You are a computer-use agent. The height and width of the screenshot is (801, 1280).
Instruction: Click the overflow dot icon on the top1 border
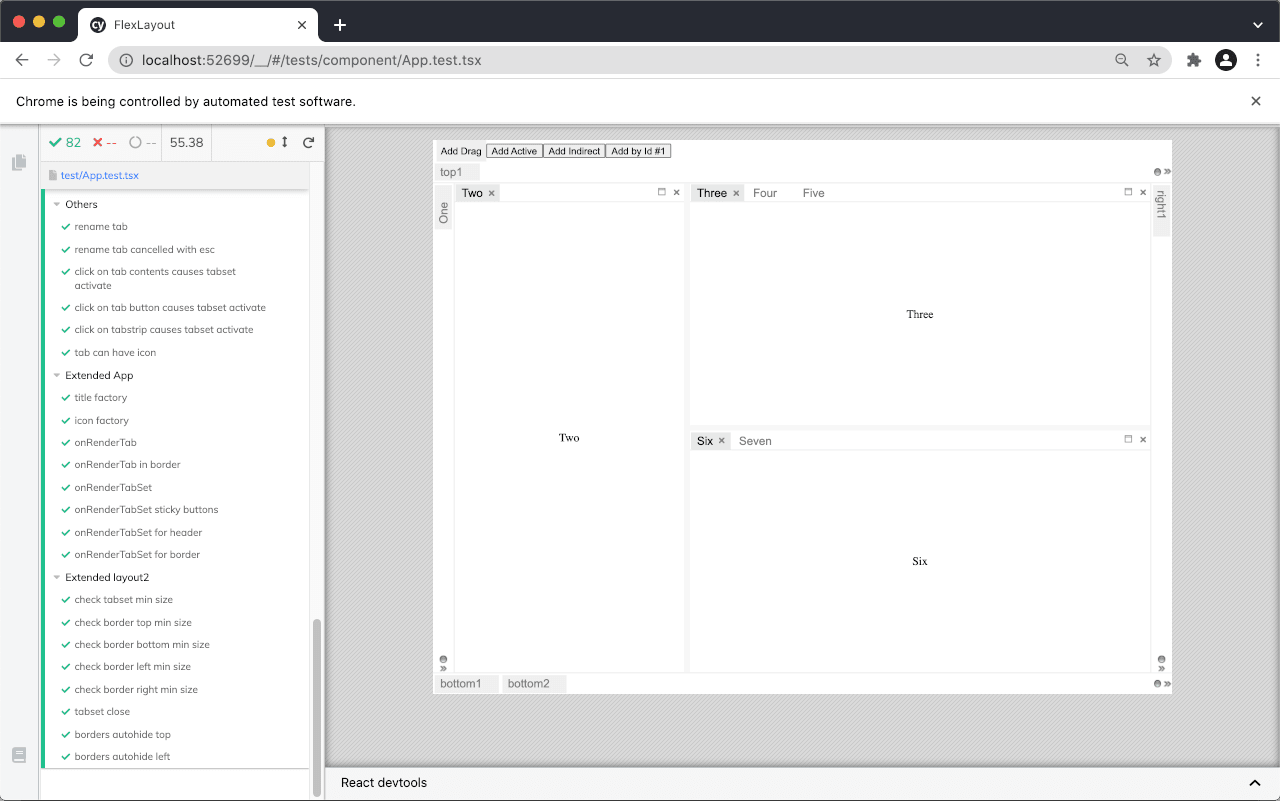[x=1157, y=172]
